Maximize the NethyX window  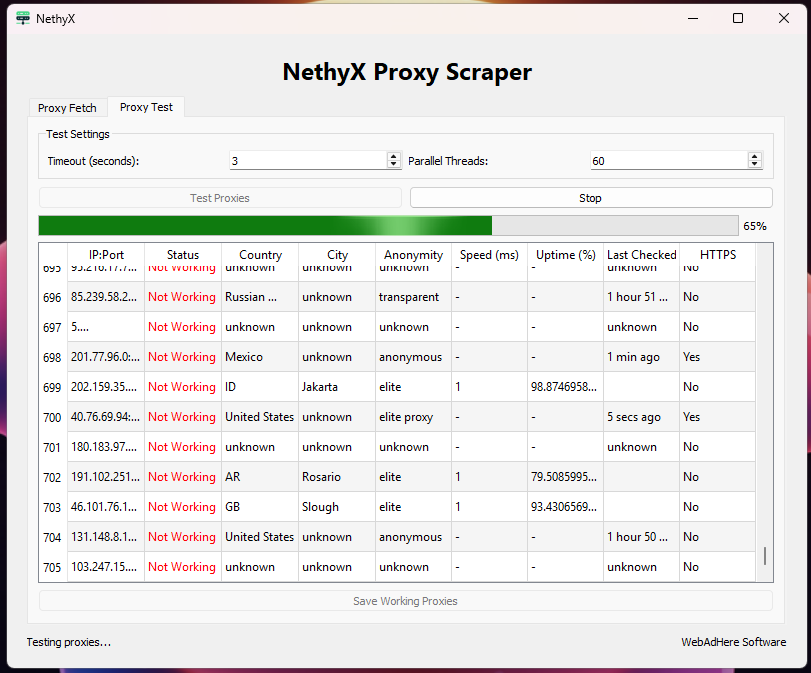[738, 19]
